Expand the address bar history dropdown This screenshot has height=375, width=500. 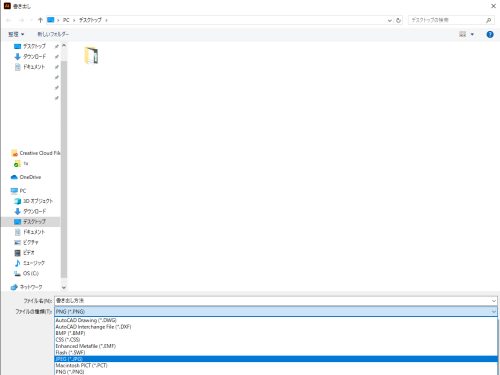pos(389,20)
